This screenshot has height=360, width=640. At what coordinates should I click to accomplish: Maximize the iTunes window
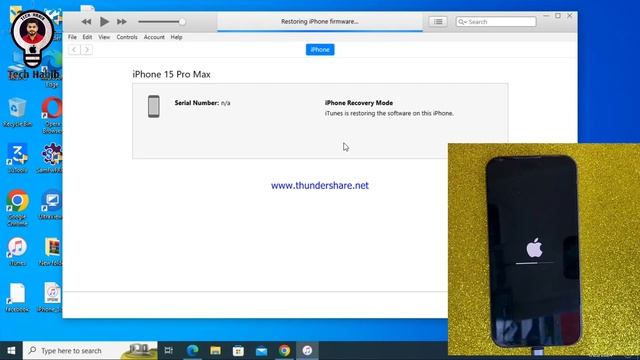pyautogui.click(x=558, y=16)
